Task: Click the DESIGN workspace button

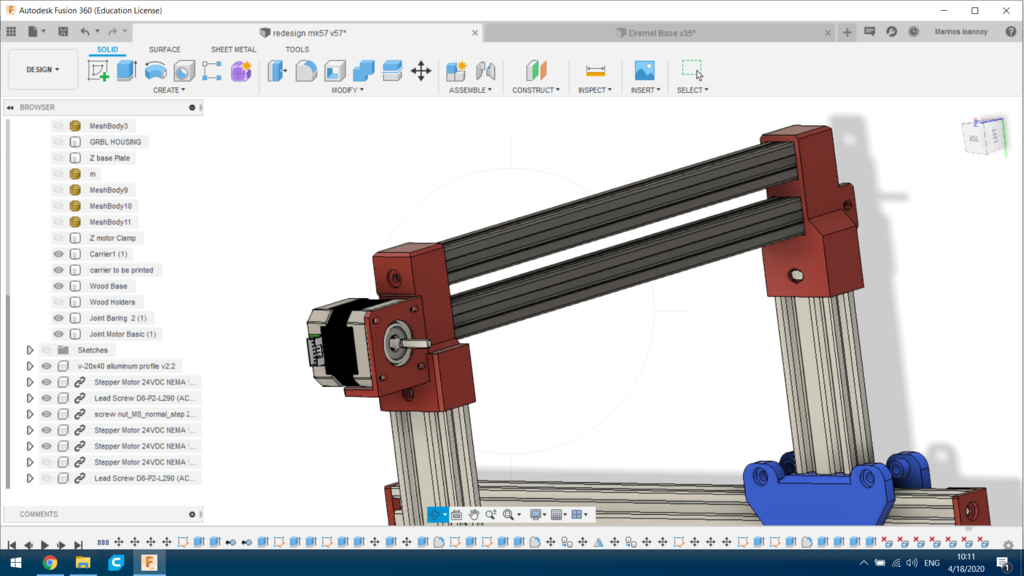Action: (42, 69)
